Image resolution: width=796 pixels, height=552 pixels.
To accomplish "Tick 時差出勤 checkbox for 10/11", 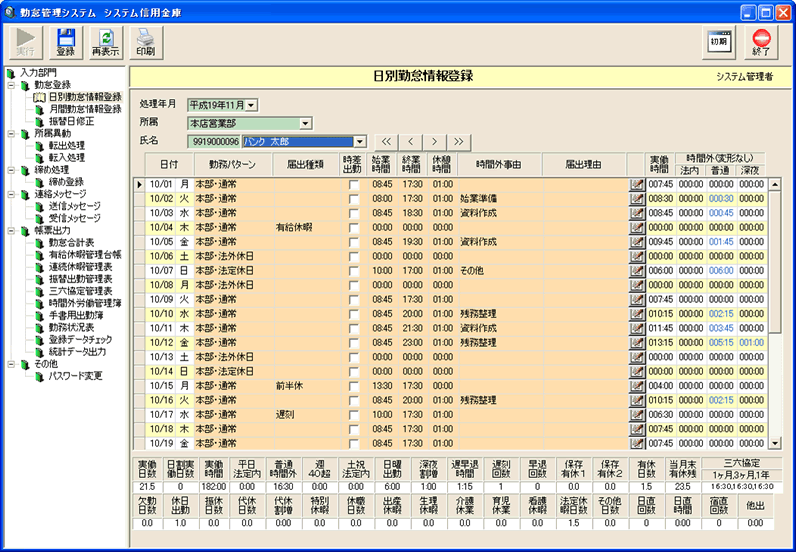I will coord(354,329).
